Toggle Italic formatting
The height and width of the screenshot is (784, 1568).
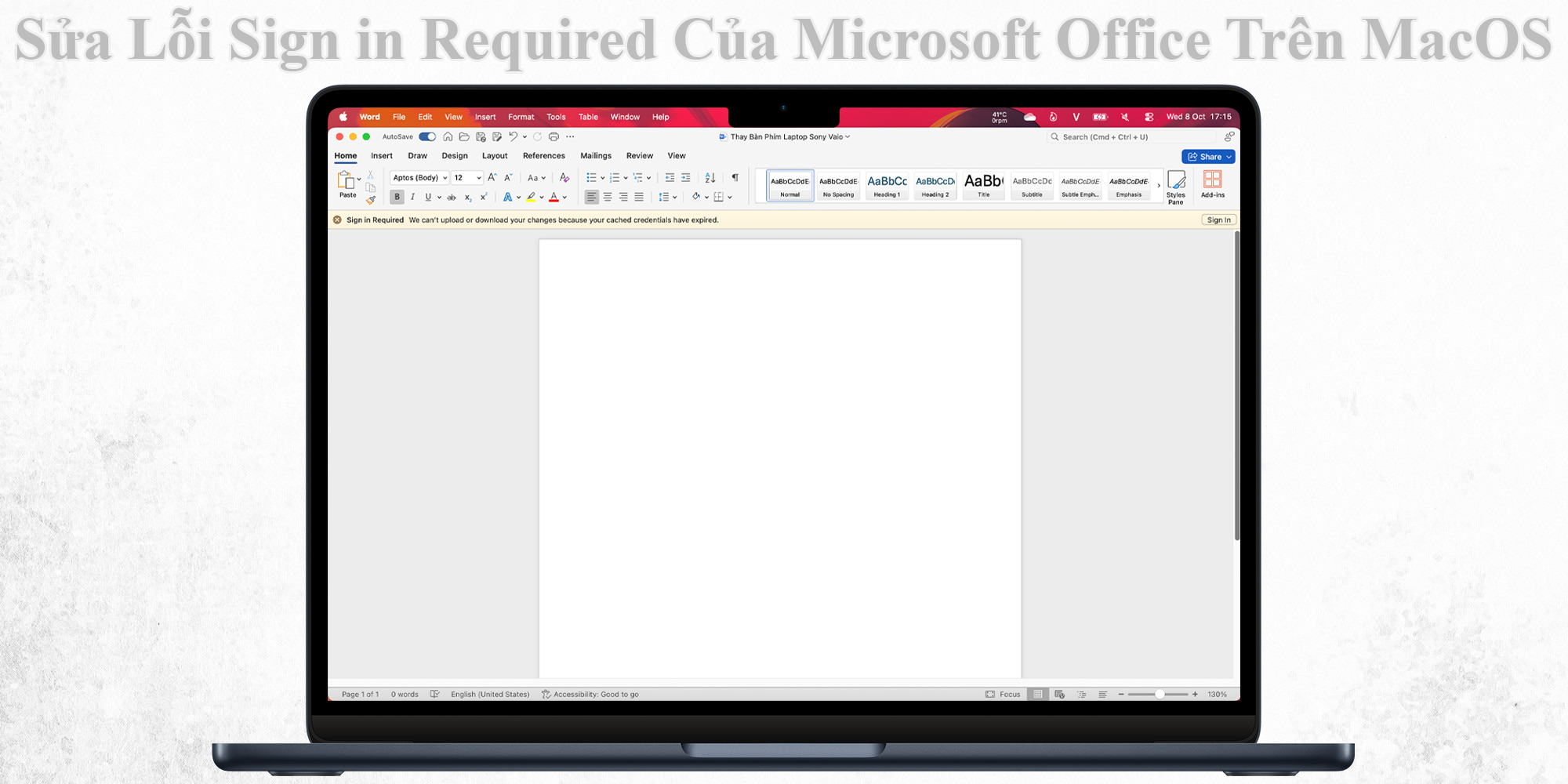point(412,198)
